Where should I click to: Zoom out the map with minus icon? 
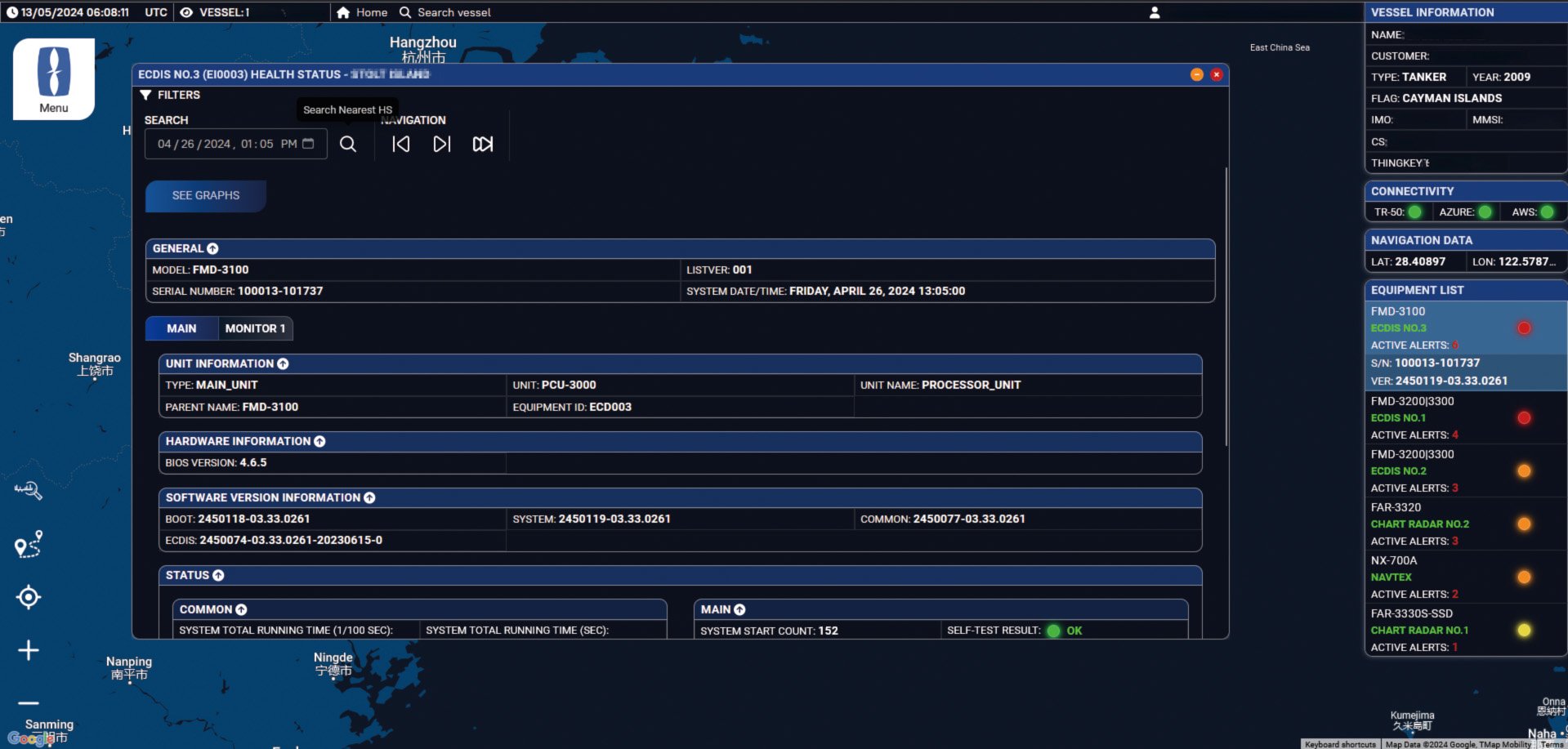click(x=29, y=702)
